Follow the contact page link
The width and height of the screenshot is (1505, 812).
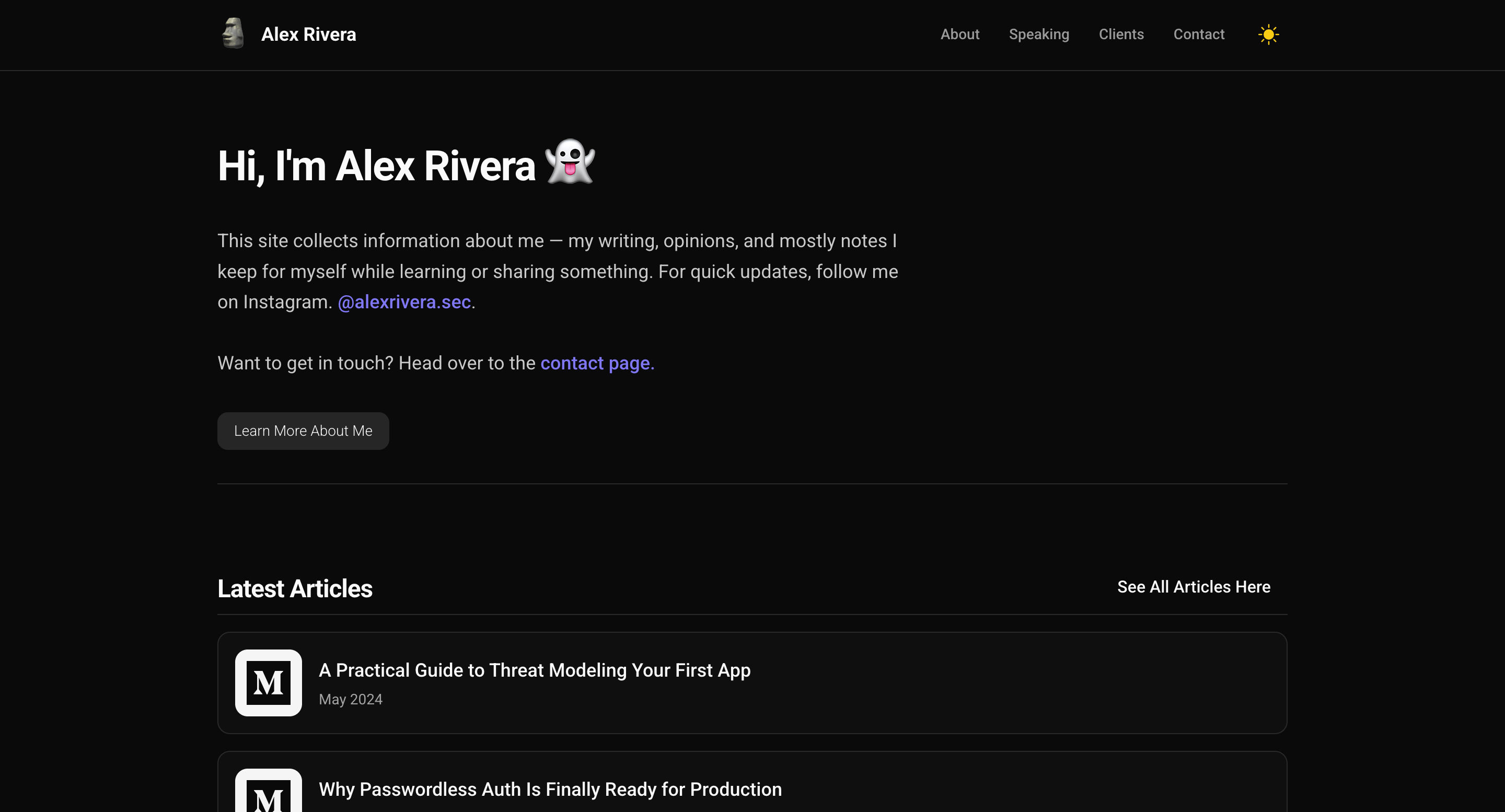(x=597, y=363)
